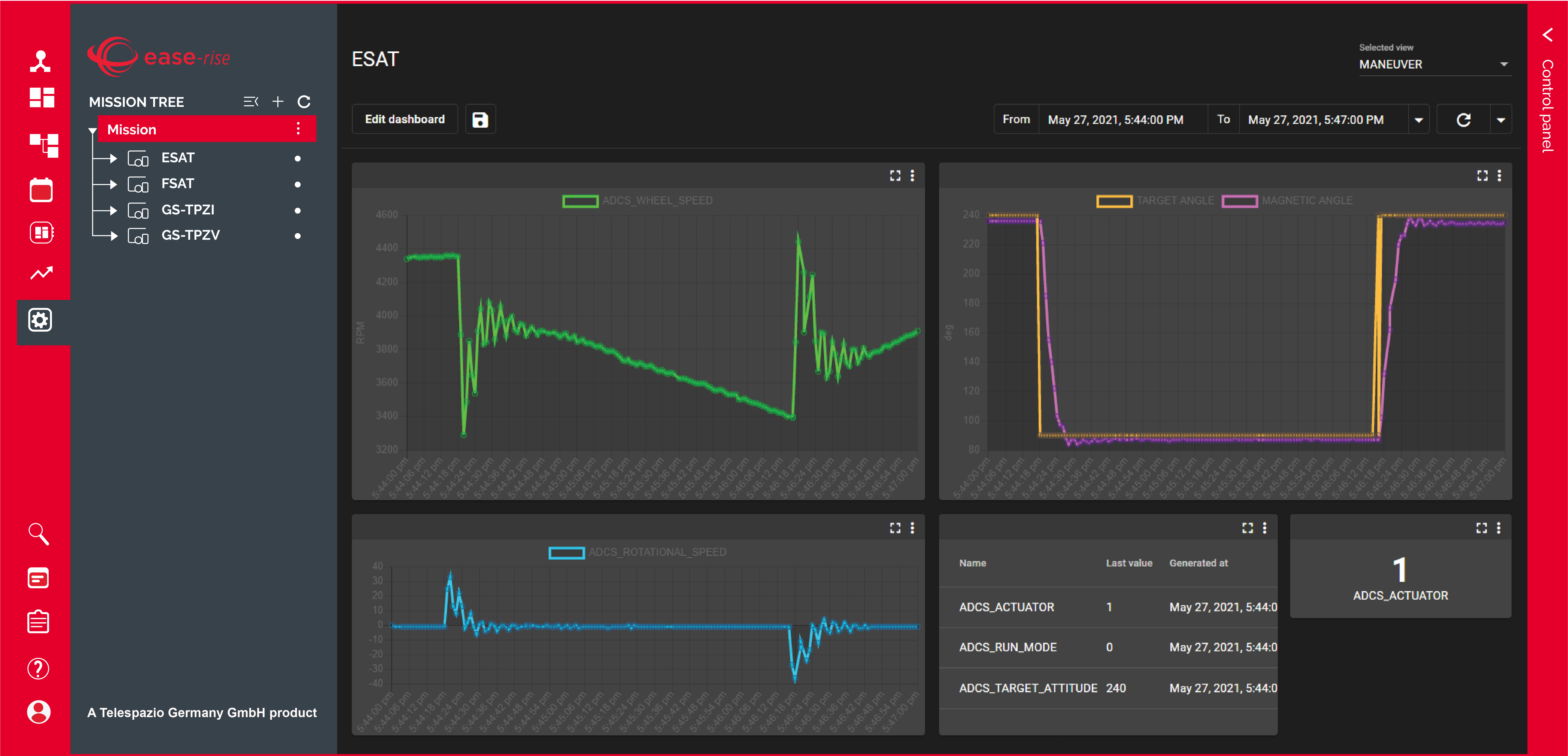This screenshot has height=756, width=1568.
Task: Click the Generated at column header
Action: [1198, 563]
